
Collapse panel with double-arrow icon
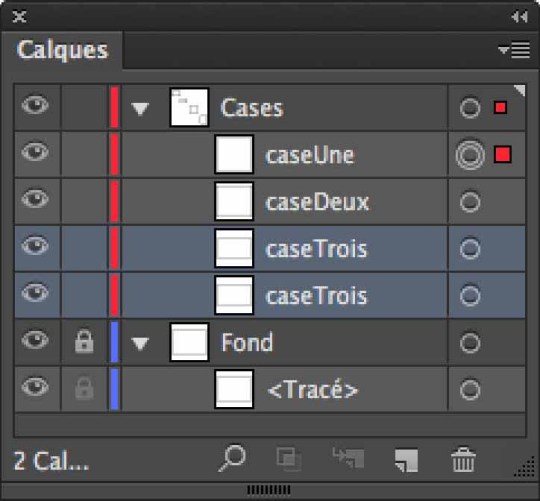tap(519, 17)
